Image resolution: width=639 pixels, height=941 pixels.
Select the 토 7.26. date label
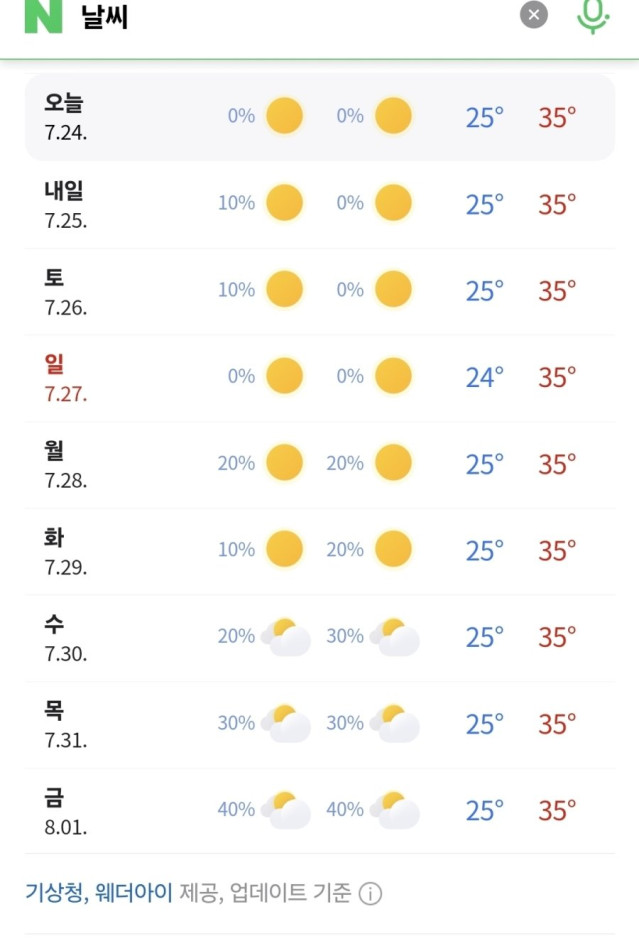(x=65, y=291)
